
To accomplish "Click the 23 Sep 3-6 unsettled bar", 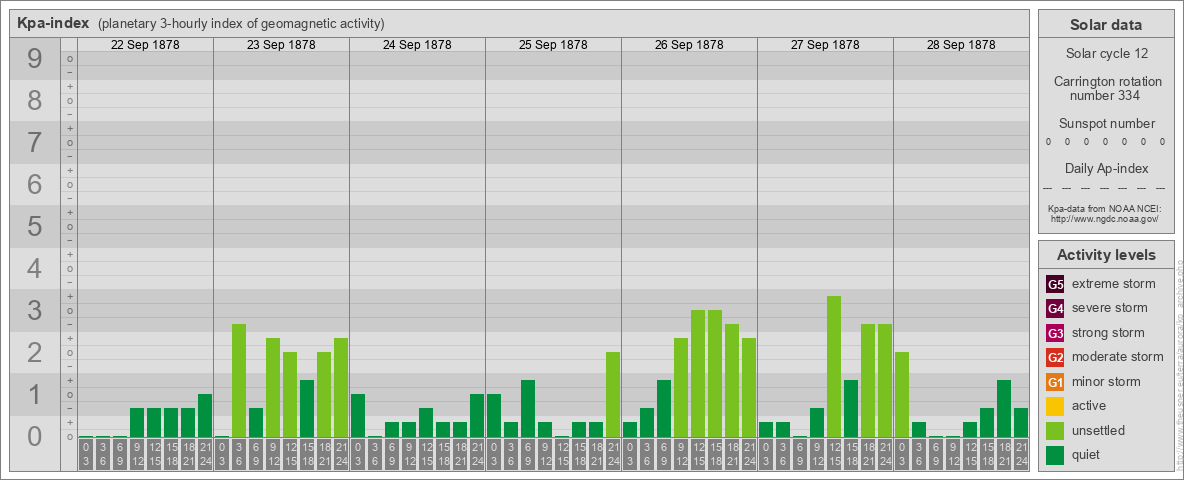I will click(239, 381).
